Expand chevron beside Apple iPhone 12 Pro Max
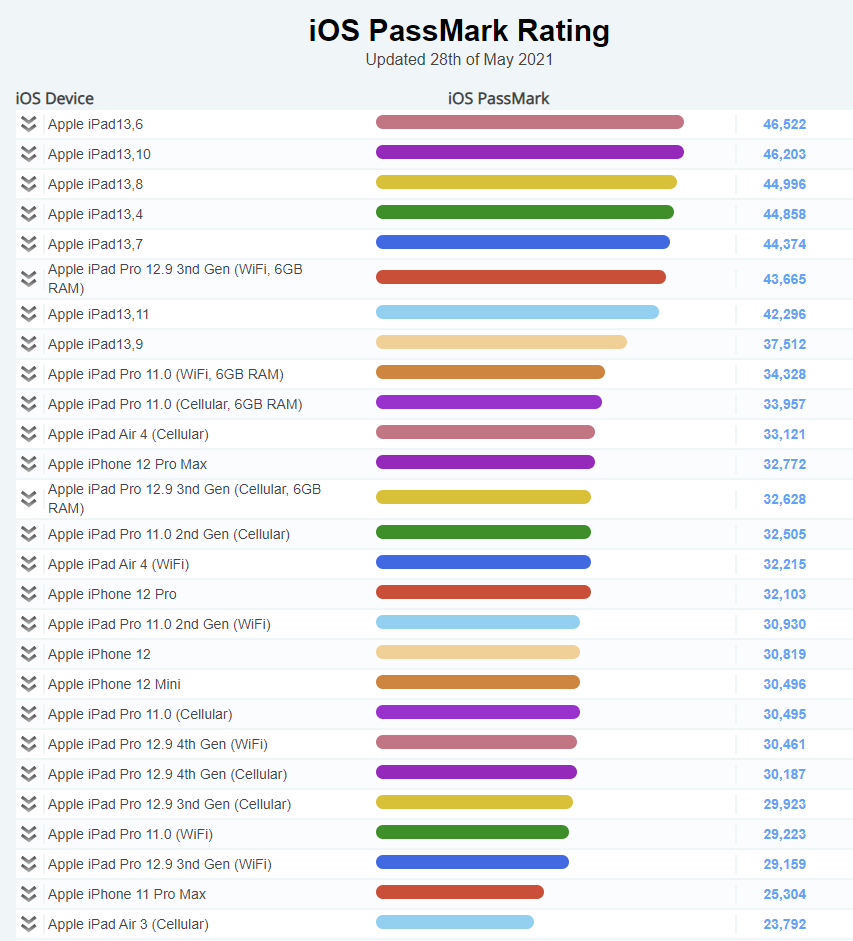This screenshot has width=853, height=941. [x=28, y=464]
